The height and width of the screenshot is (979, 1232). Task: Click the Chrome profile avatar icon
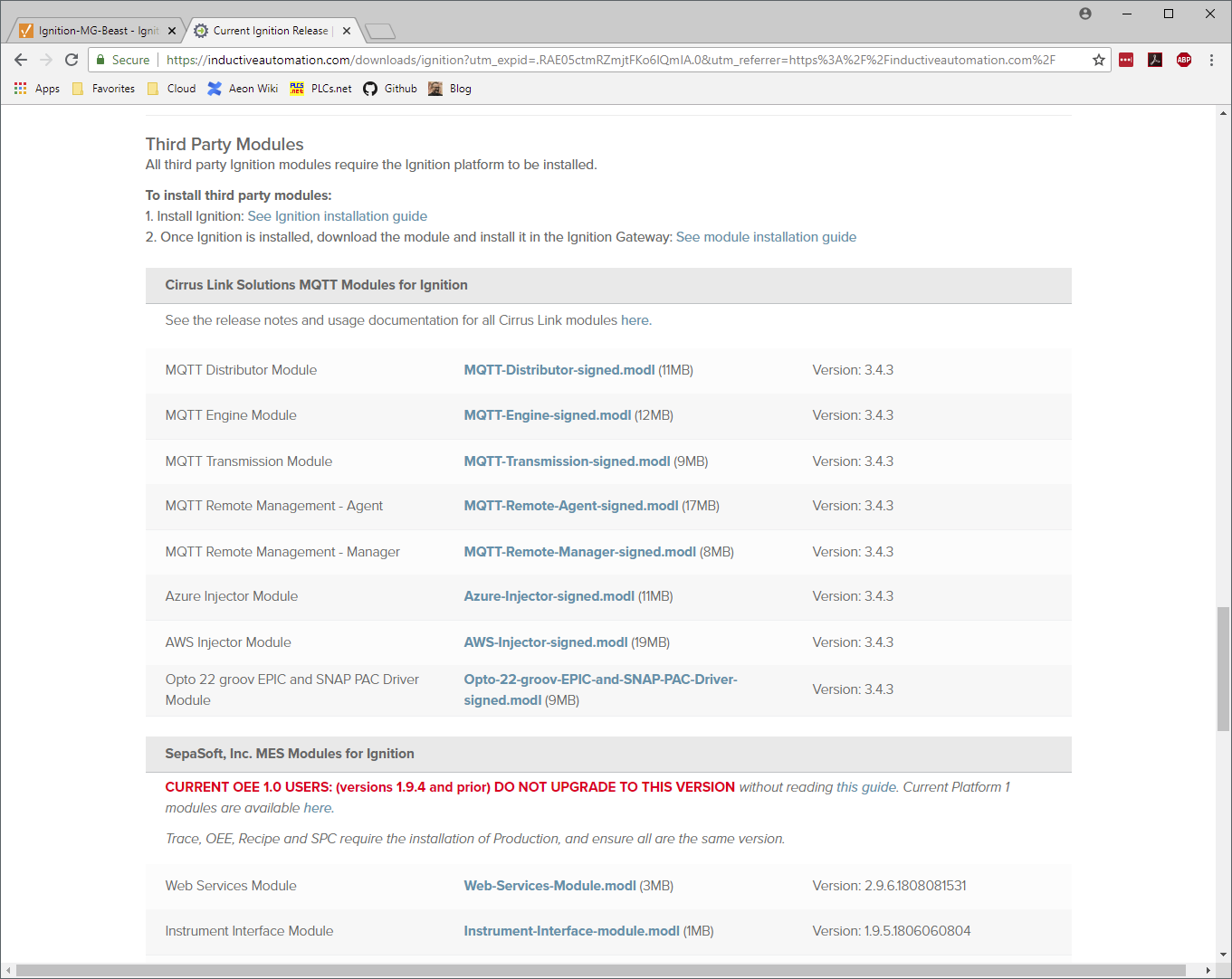tap(1085, 14)
